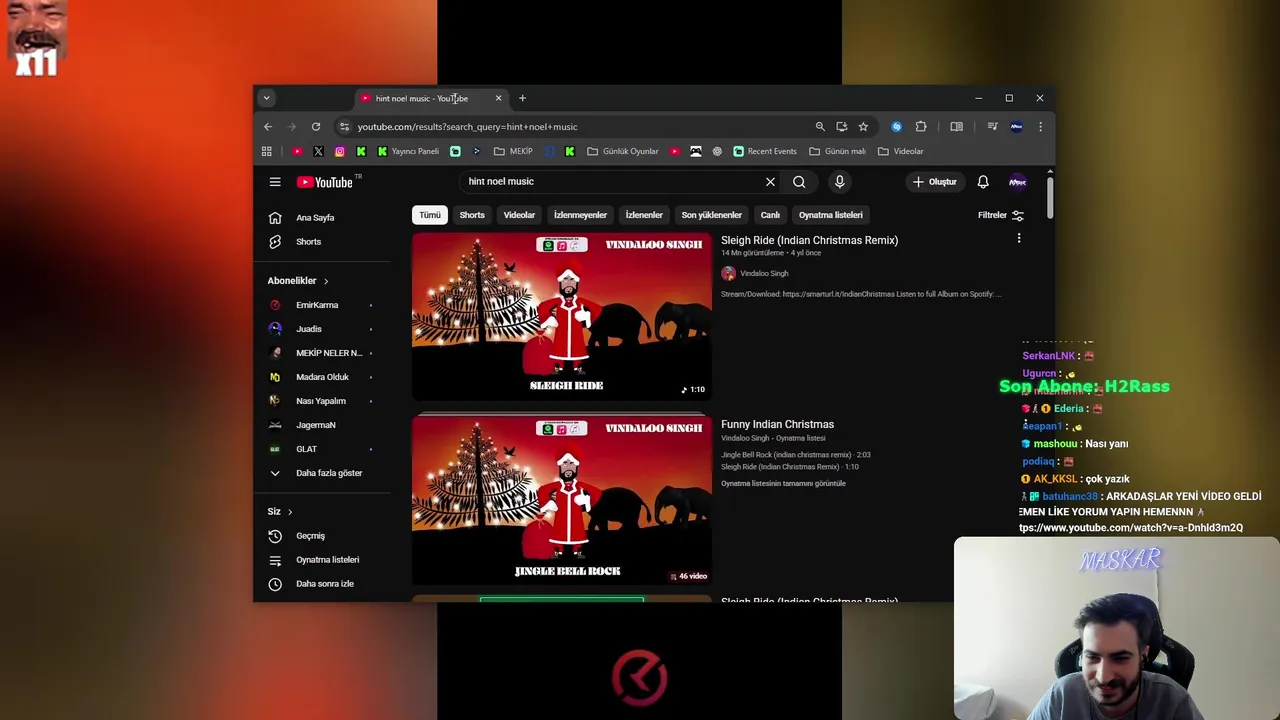Open more options for Sleigh Ride video
This screenshot has width=1280, height=720.
click(1019, 238)
